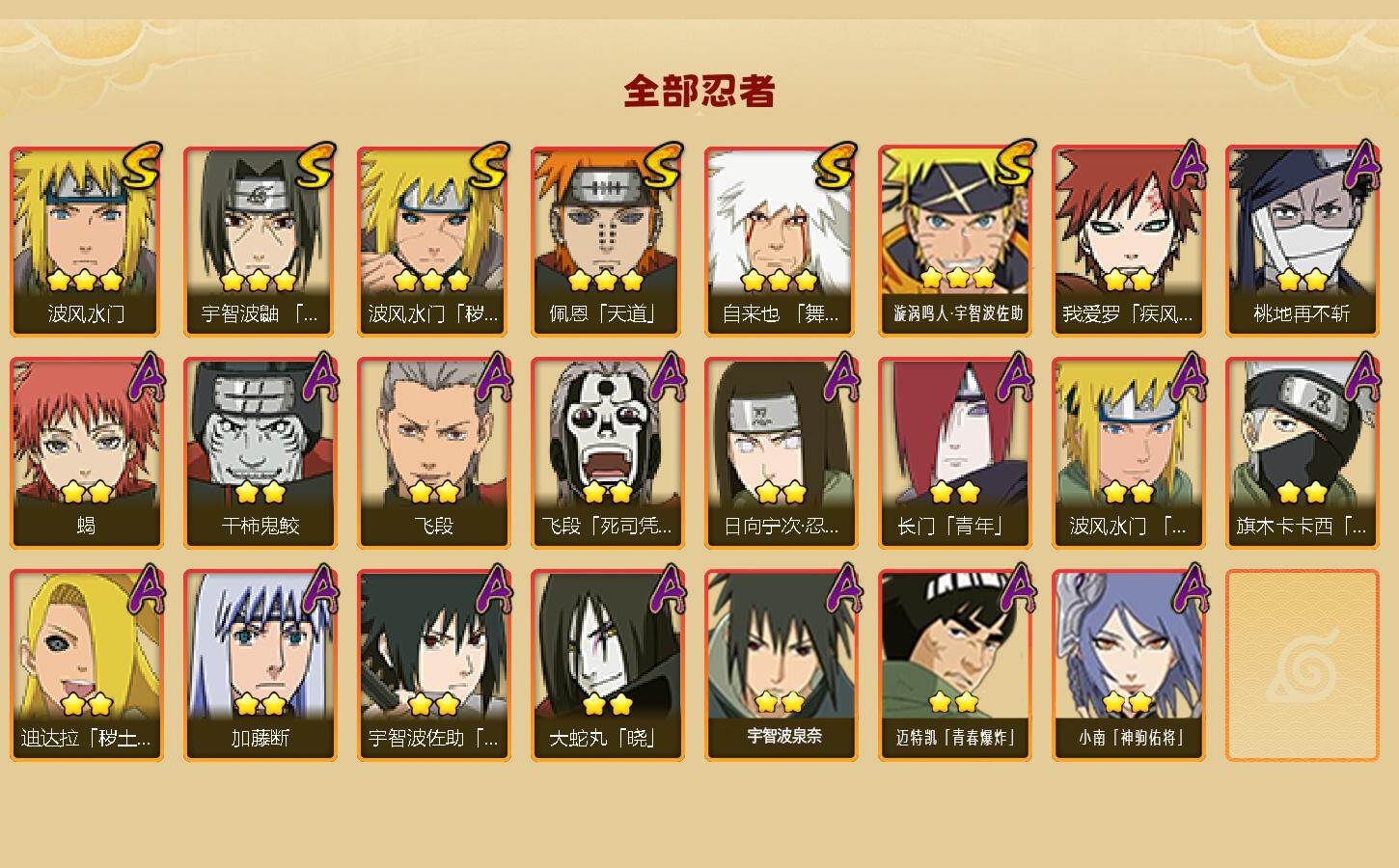Click the 全部忍者 heading
Screen dimensions: 1399x868
[x=699, y=92]
